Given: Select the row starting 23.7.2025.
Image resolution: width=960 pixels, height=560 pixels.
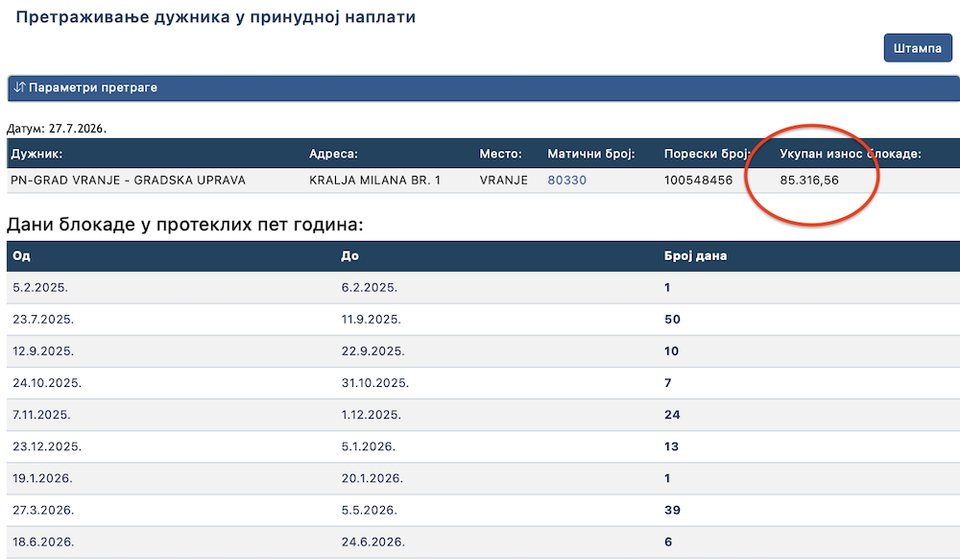Looking at the screenshot, I should click(484, 319).
